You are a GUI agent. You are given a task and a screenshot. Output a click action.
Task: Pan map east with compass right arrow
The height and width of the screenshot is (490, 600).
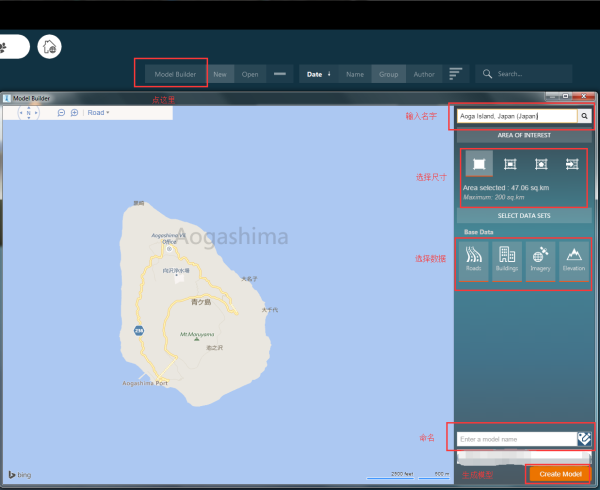pos(36,113)
